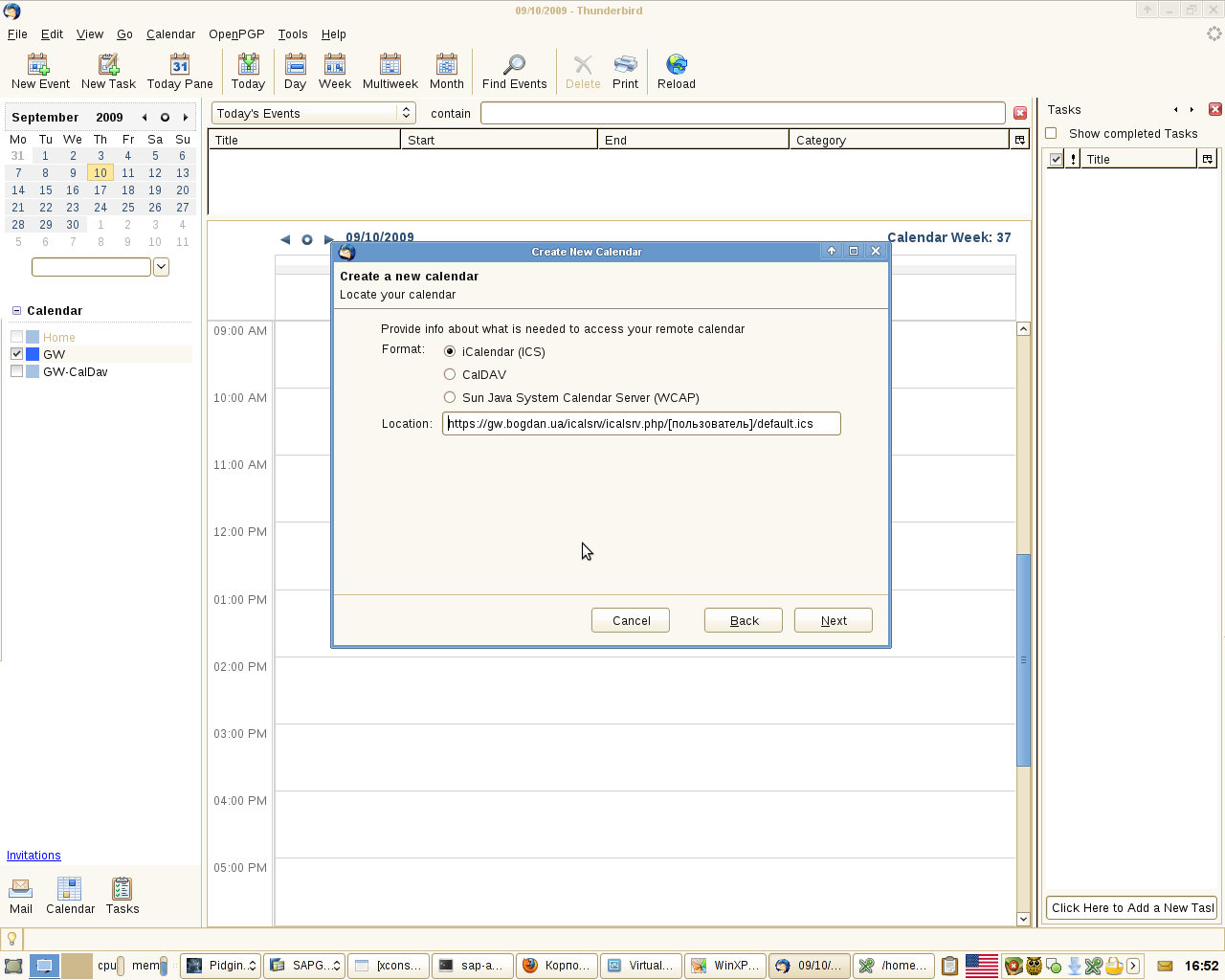
Task: Click Cancel in Create New Calendar dialog
Action: coord(631,620)
